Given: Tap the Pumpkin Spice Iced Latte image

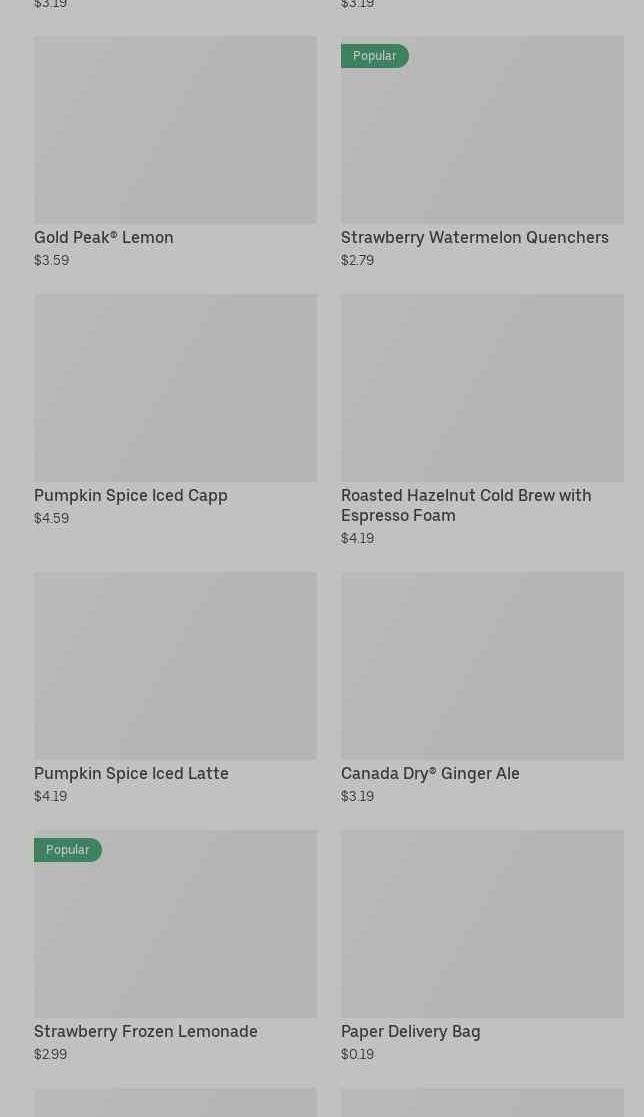Looking at the screenshot, I should tap(175, 665).
